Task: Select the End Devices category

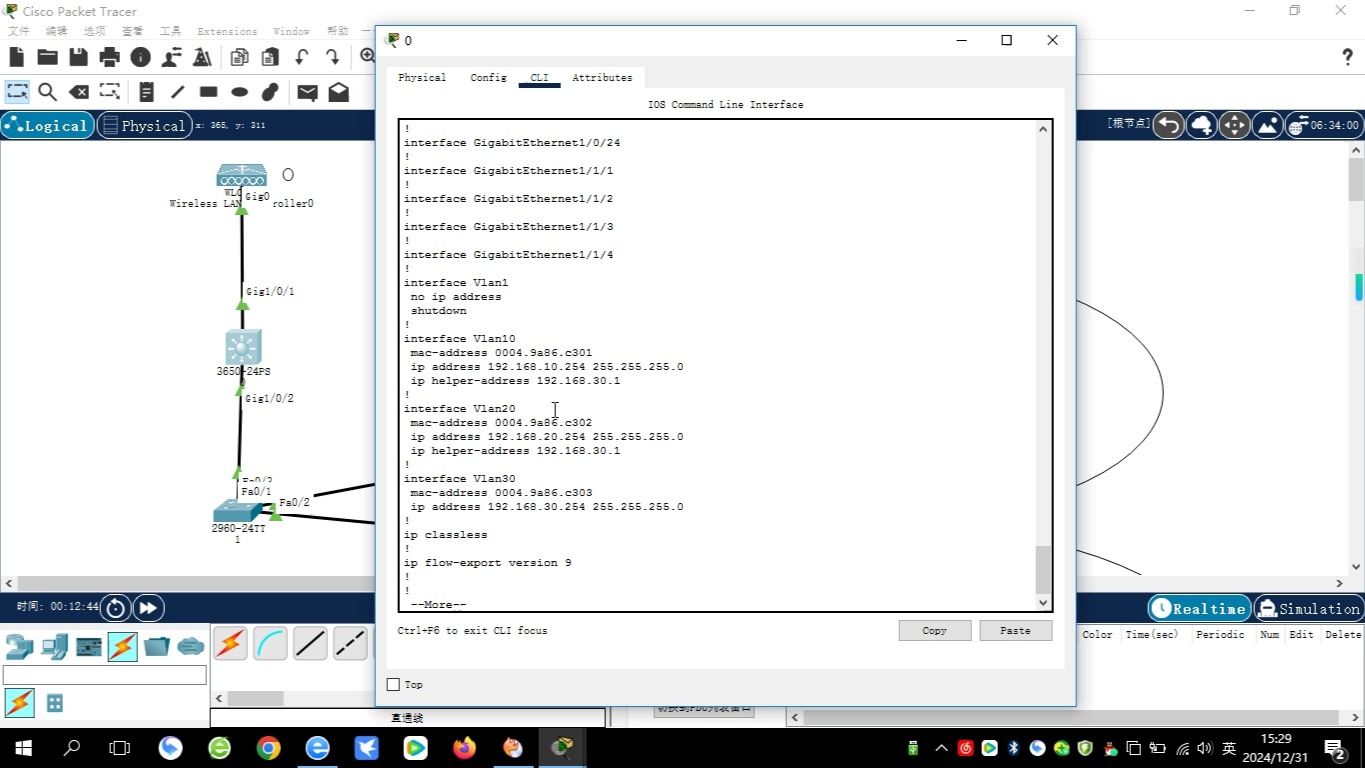Action: pos(55,647)
